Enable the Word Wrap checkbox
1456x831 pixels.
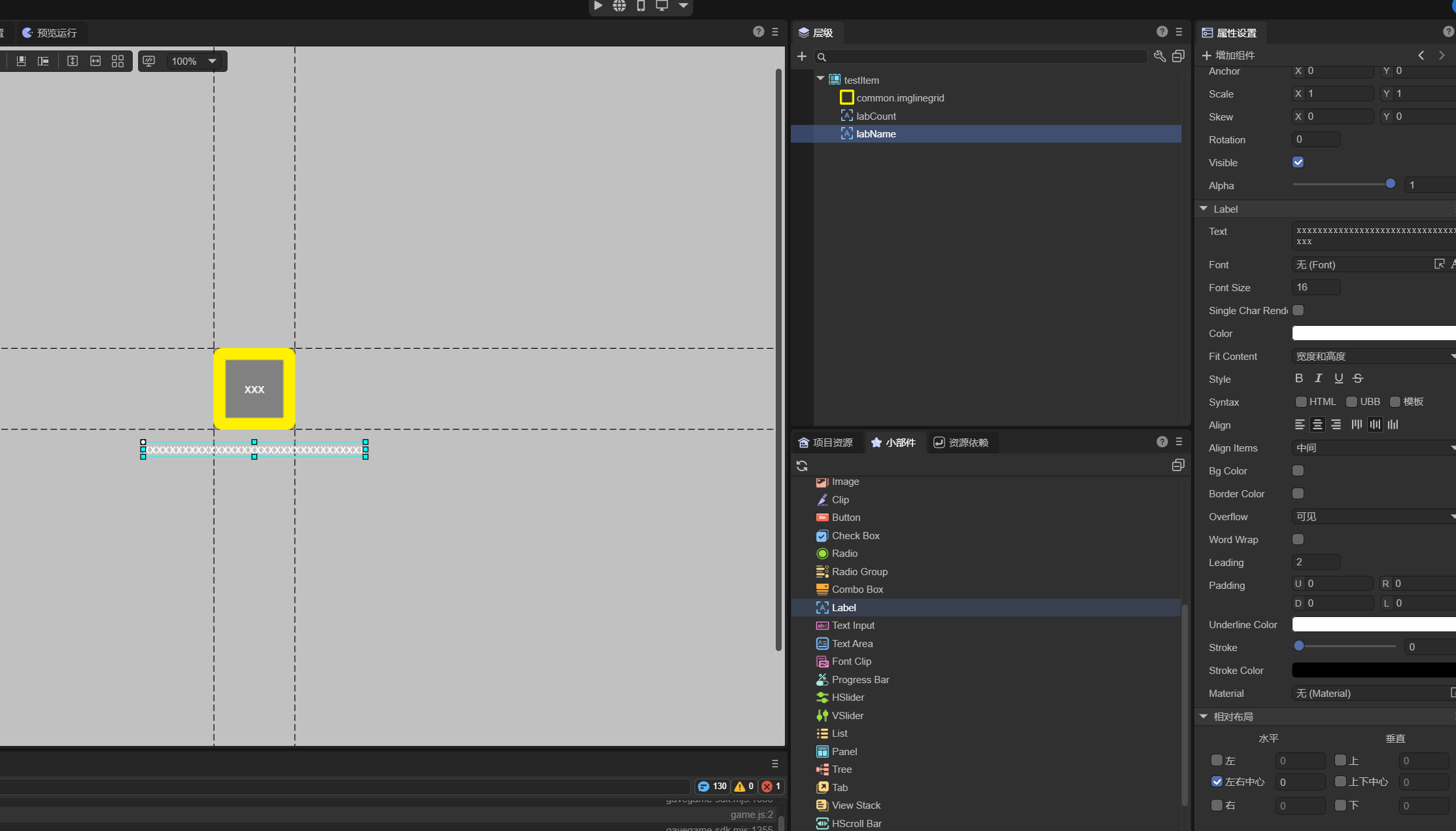tap(1298, 539)
